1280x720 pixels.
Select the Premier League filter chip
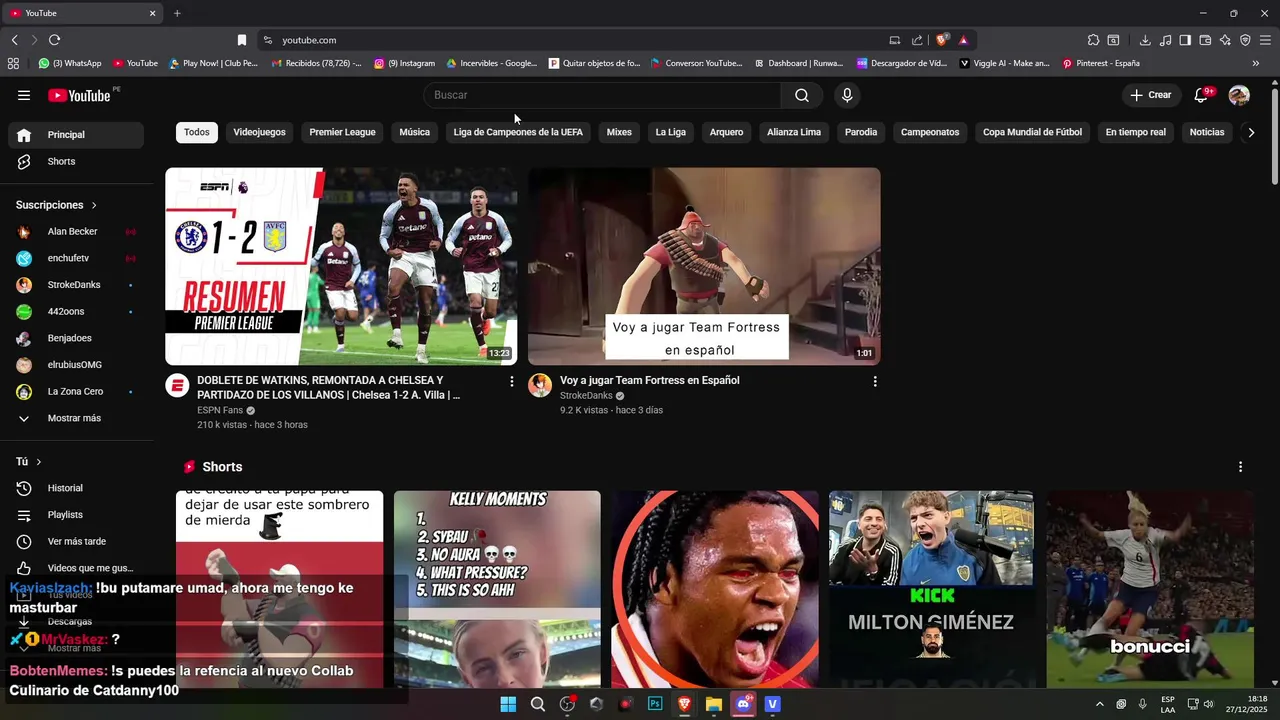[342, 132]
